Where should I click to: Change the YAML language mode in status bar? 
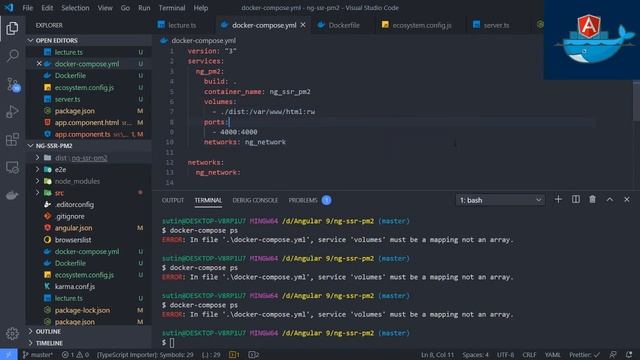[553, 355]
